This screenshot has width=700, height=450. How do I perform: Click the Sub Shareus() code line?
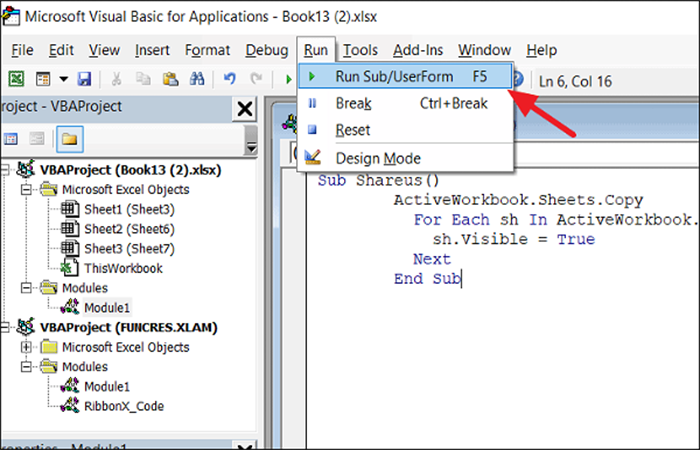379,180
